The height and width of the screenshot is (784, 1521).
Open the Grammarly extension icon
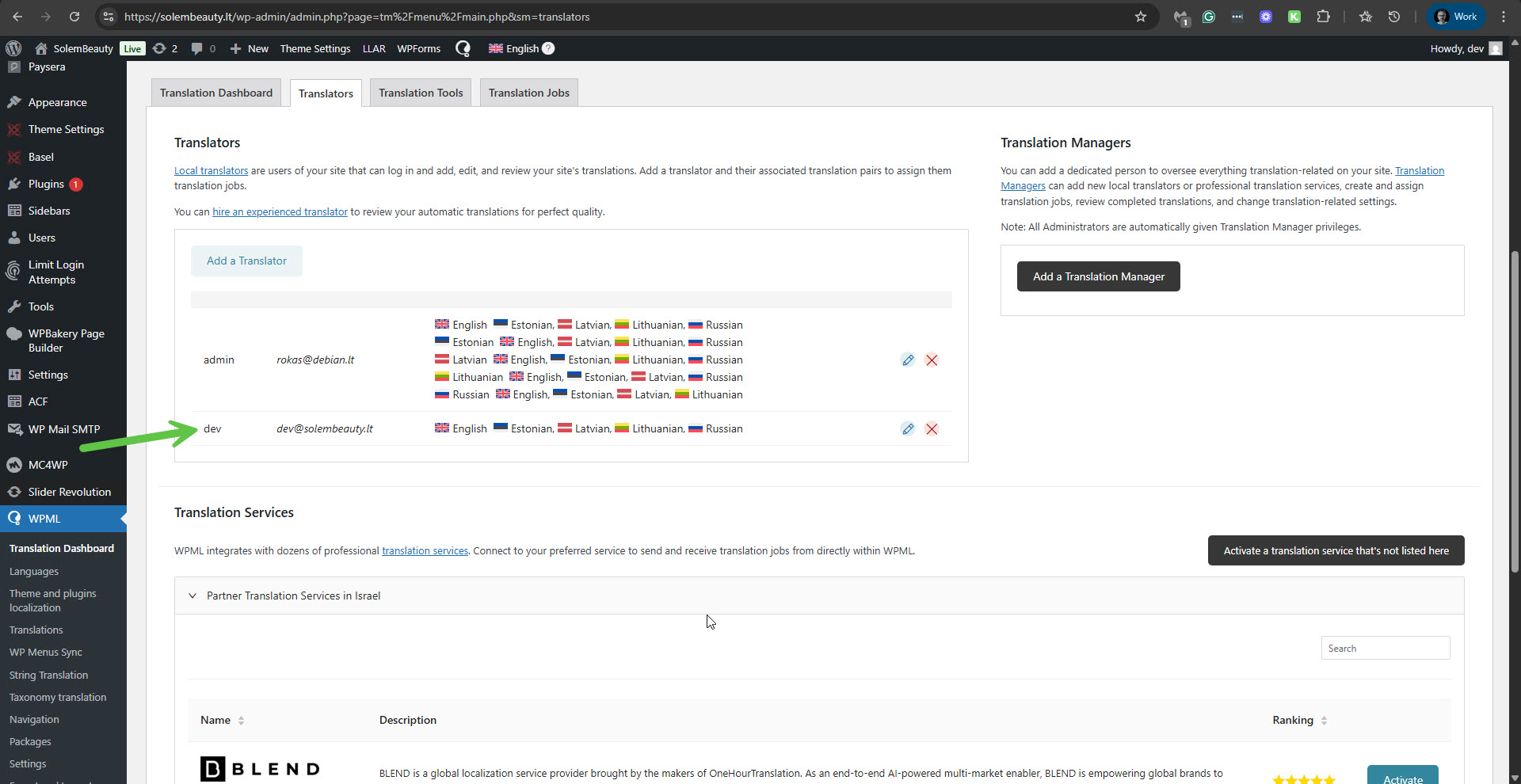click(x=1209, y=17)
